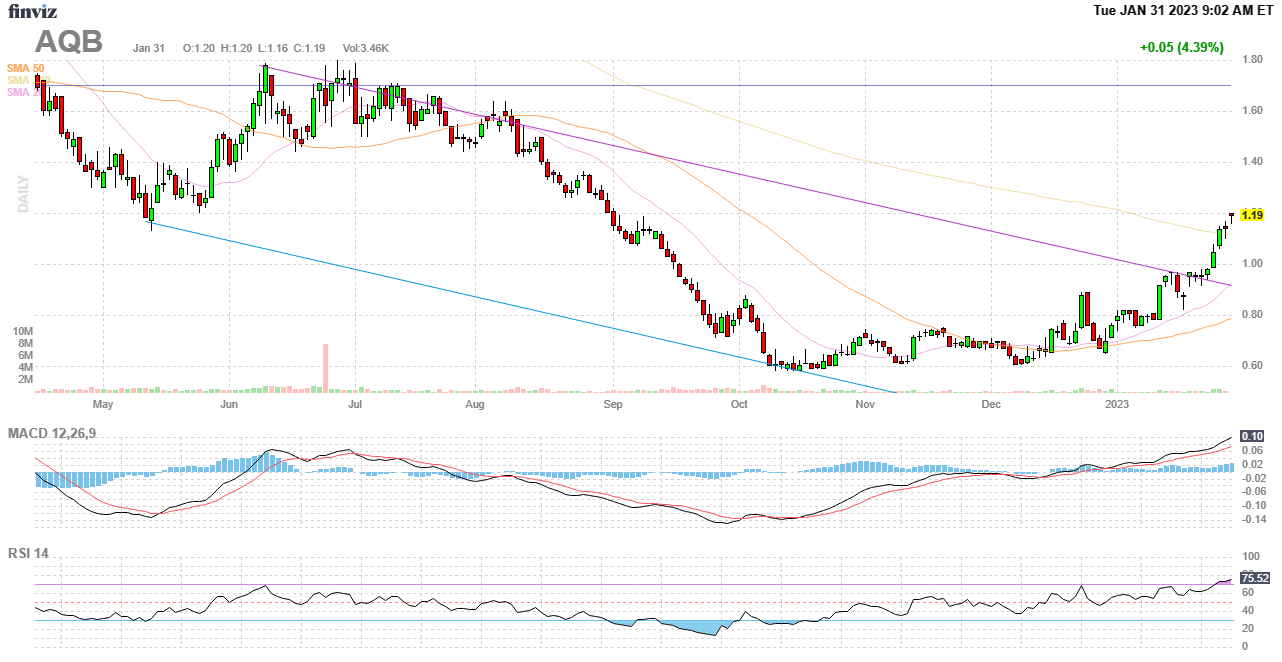Screen dimensions: 1282x662
Task: Click the Oct label on date axis
Action: 739,405
